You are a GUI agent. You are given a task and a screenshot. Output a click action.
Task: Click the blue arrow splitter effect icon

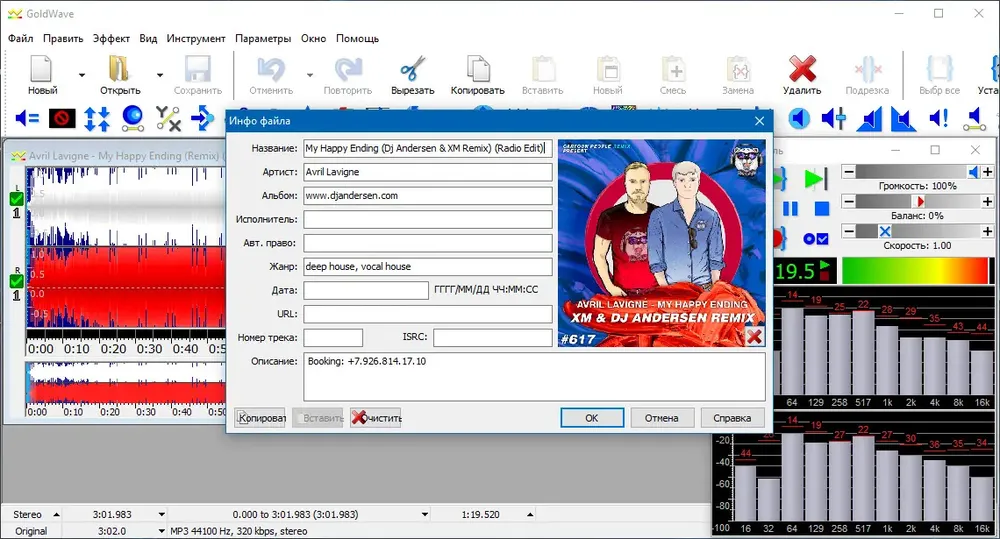click(203, 118)
